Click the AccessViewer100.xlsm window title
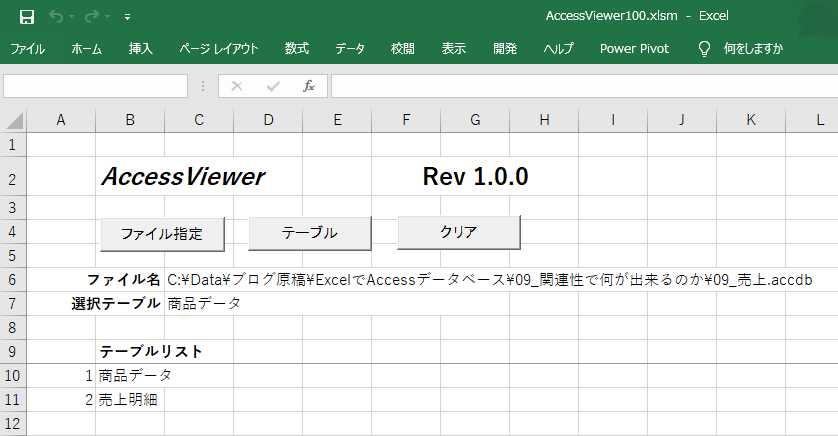 point(611,16)
